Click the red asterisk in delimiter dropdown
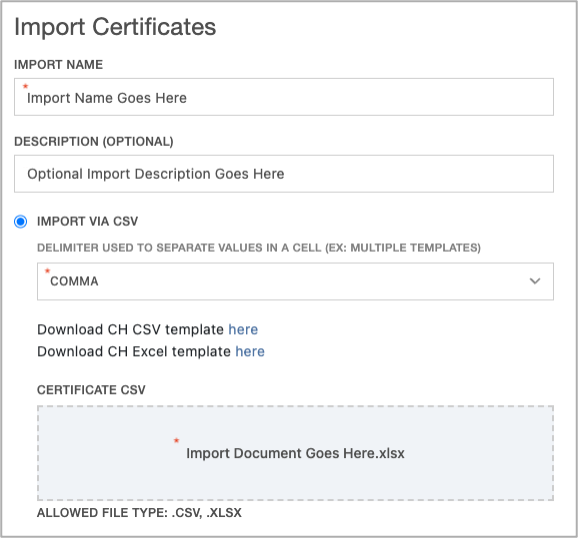Screen dimensions: 578x538 tap(47, 271)
